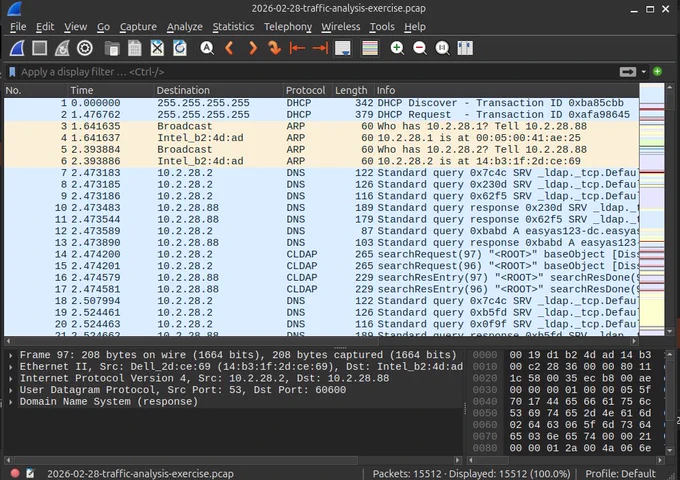Viewport: 680px width, 480px height.
Task: Select packet 12 DNS query 0xbabd row
Action: [x=321, y=231]
